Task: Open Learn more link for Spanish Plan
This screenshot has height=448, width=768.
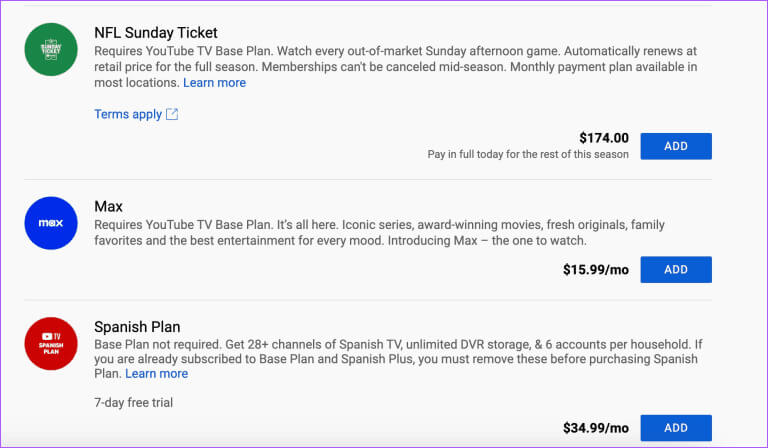Action: (157, 374)
